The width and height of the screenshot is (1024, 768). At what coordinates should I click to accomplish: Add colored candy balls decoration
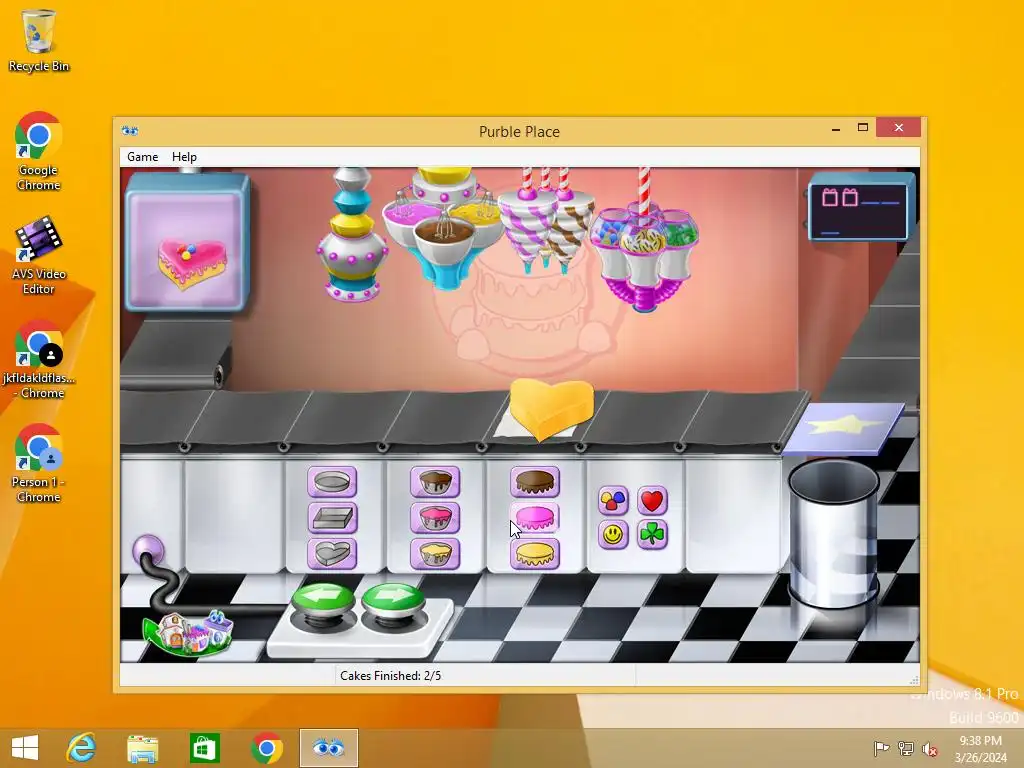pos(613,500)
